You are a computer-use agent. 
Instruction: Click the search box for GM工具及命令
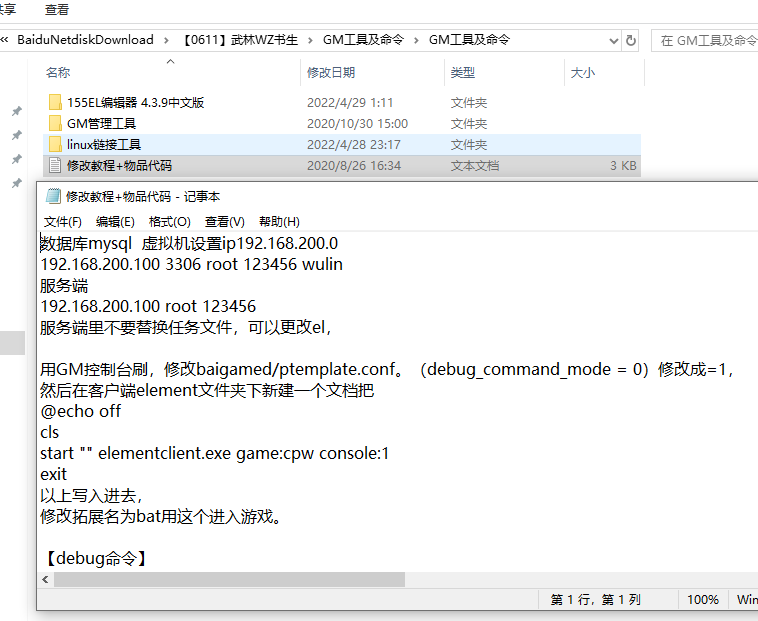click(x=705, y=40)
